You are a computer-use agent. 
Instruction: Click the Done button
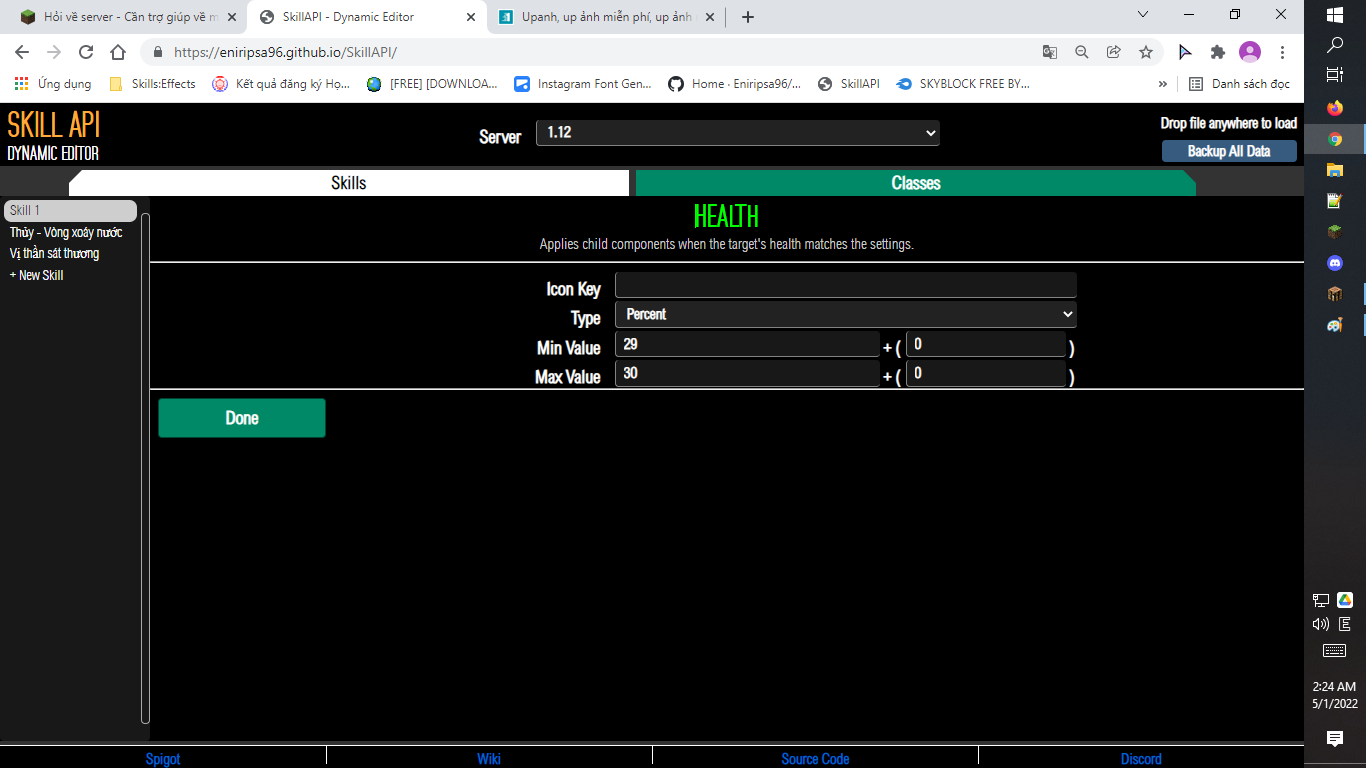[242, 418]
